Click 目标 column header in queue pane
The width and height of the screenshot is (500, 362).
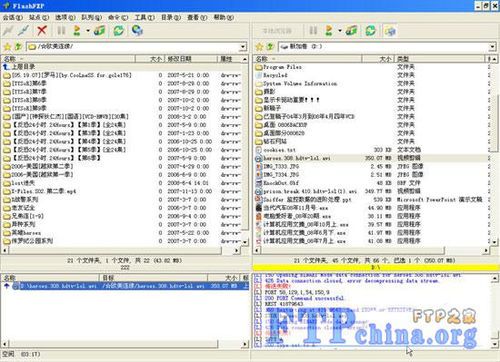pos(153,278)
